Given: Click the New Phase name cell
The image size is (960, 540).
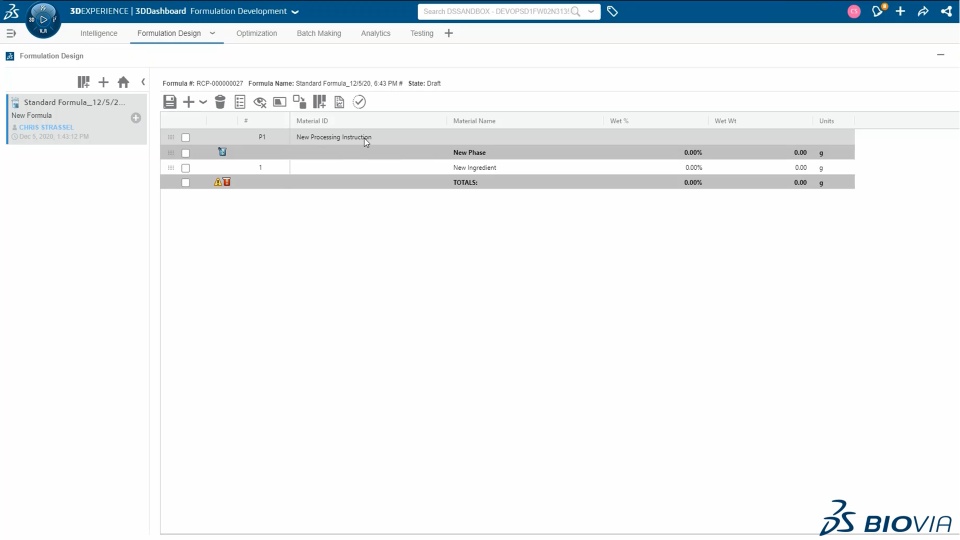Looking at the screenshot, I should [x=470, y=152].
